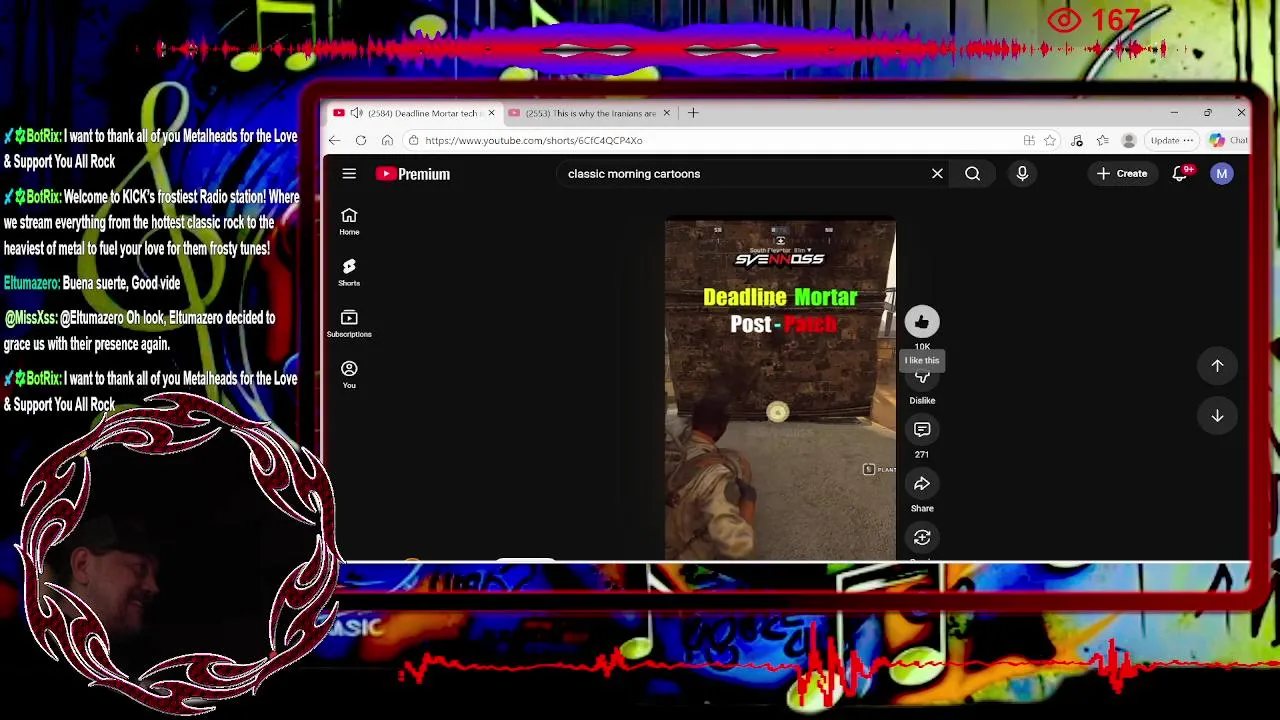The height and width of the screenshot is (720, 1280).
Task: Click the Remix icon below Share
Action: point(922,538)
